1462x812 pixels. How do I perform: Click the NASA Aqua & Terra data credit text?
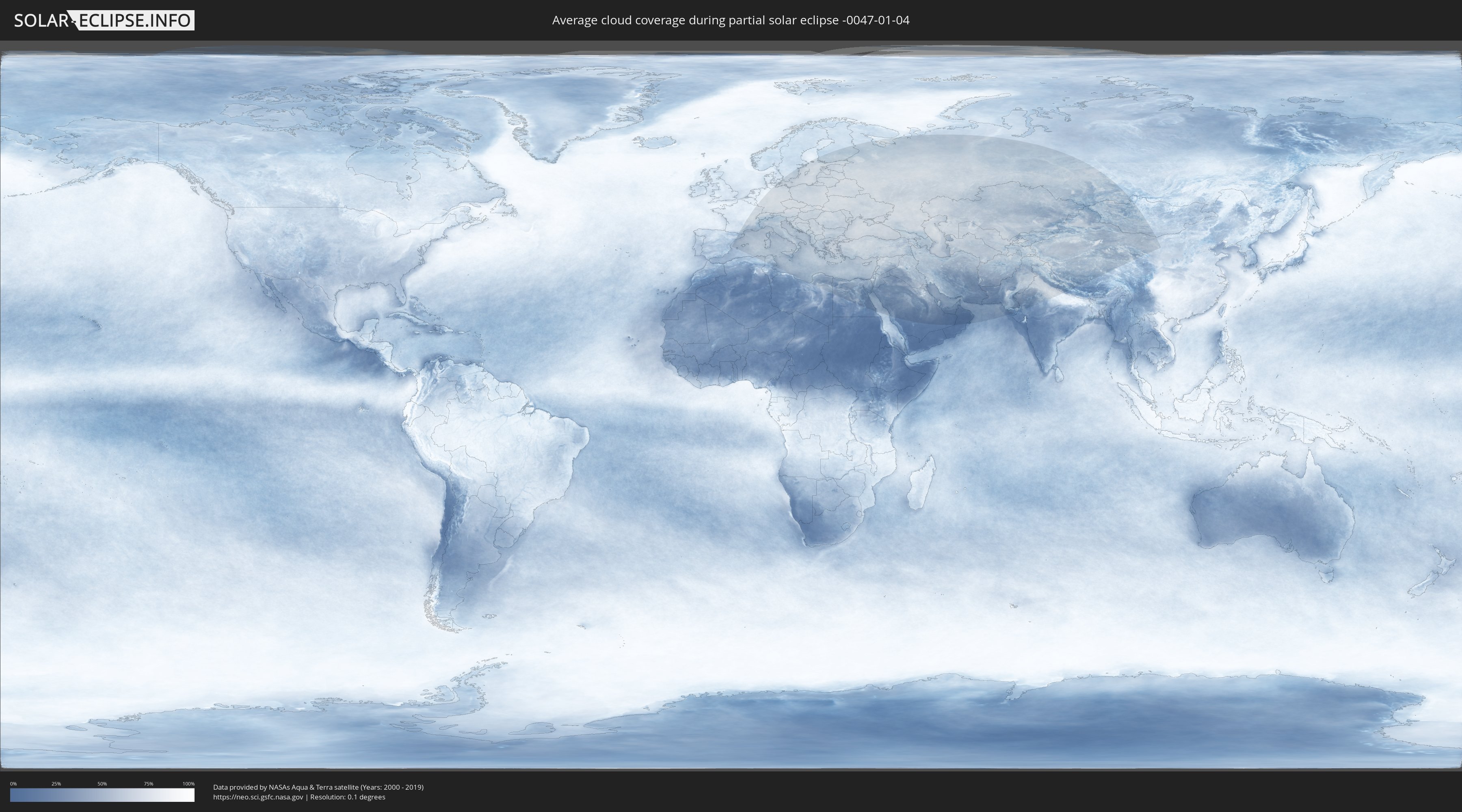point(318,787)
